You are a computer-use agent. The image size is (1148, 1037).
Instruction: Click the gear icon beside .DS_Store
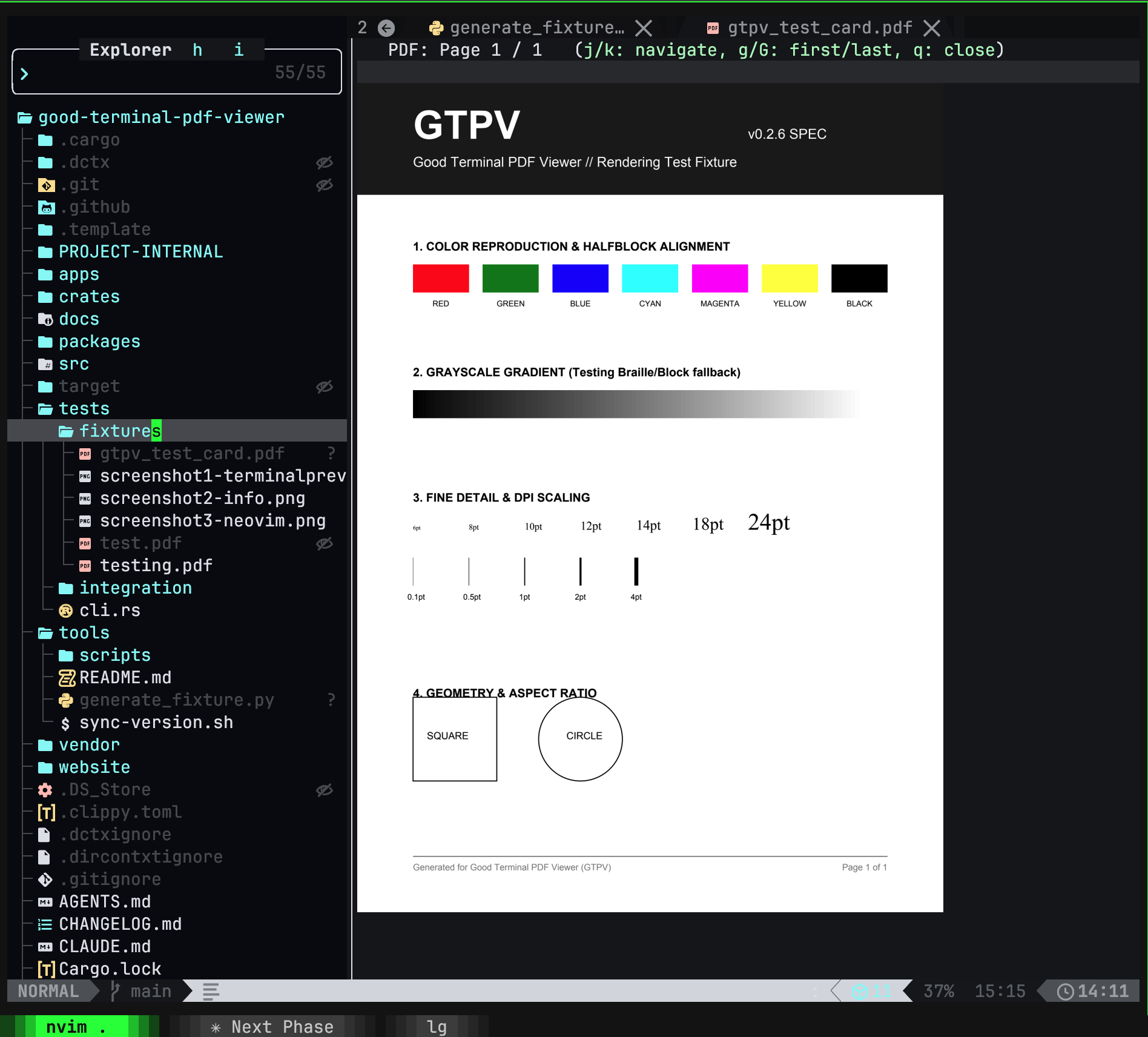pyautogui.click(x=45, y=790)
